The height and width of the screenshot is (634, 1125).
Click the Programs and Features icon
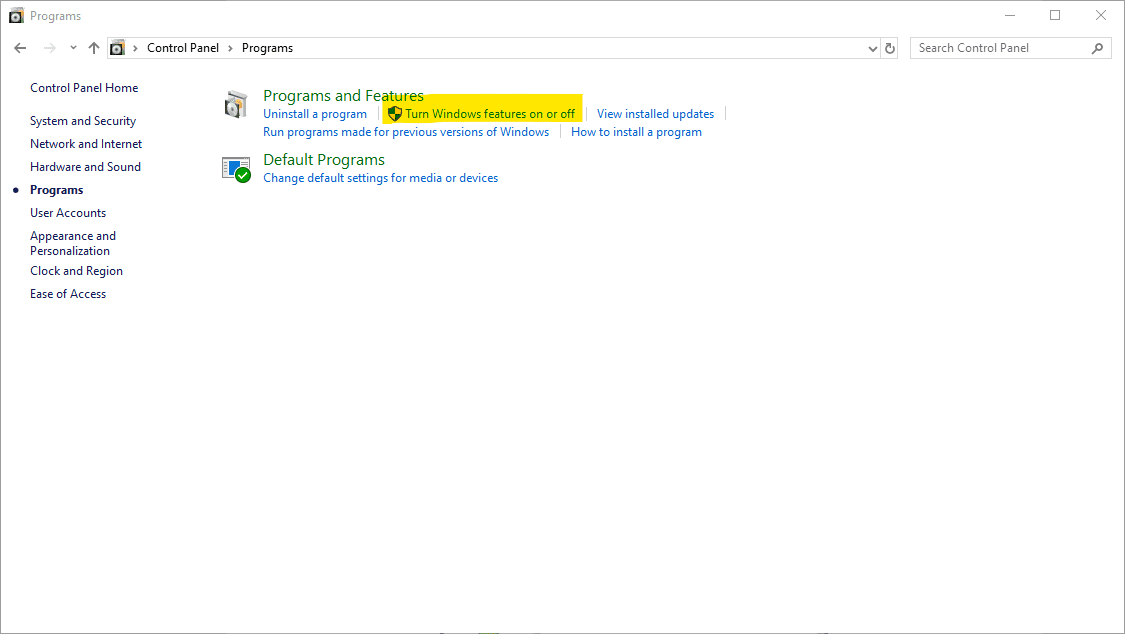[x=235, y=105]
